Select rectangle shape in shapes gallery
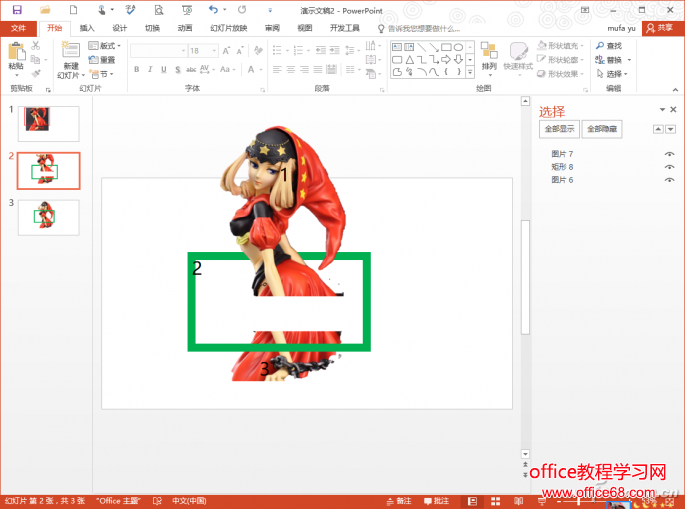 (446, 47)
